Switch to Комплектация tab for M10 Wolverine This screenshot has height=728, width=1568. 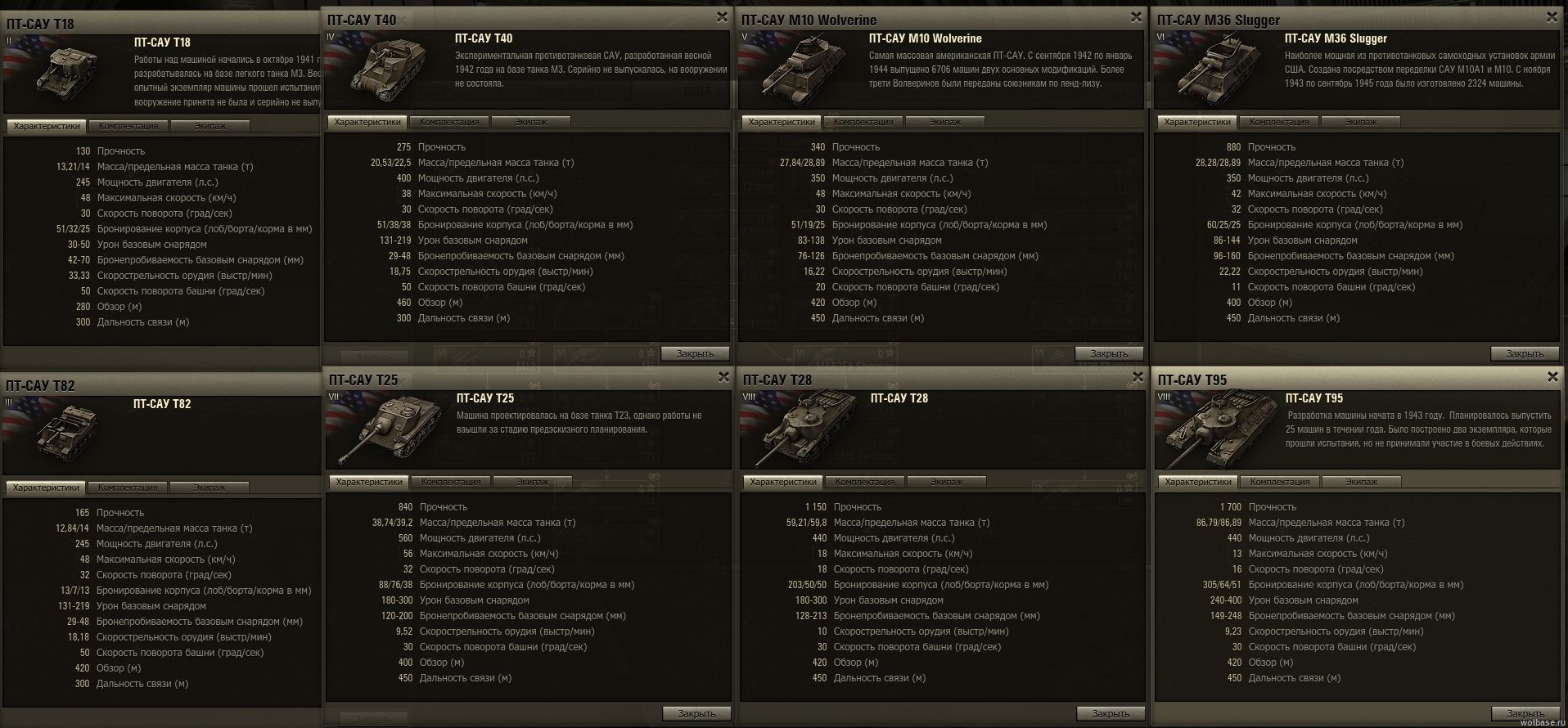coord(863,122)
